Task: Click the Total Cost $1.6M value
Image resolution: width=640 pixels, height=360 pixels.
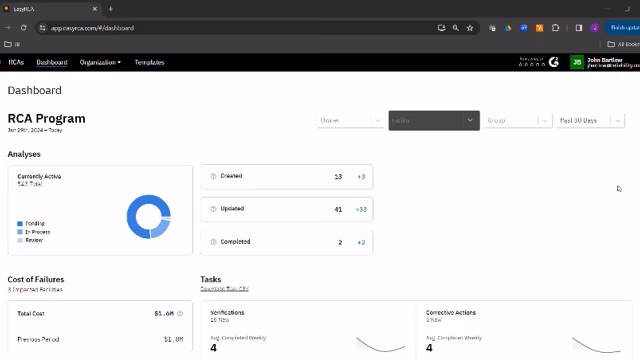Action: tap(164, 313)
